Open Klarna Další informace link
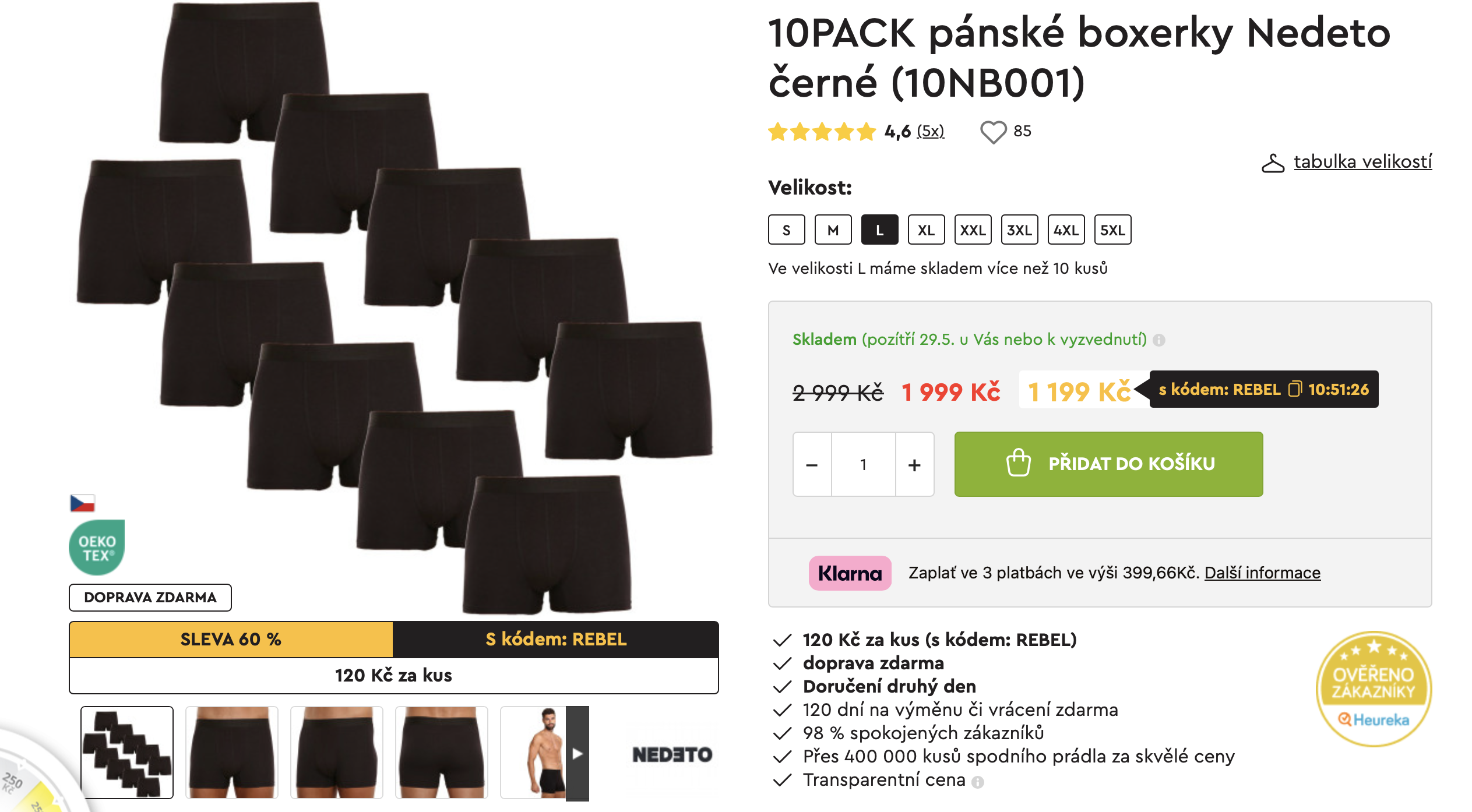Screen dimensions: 1472x812 (1262, 573)
